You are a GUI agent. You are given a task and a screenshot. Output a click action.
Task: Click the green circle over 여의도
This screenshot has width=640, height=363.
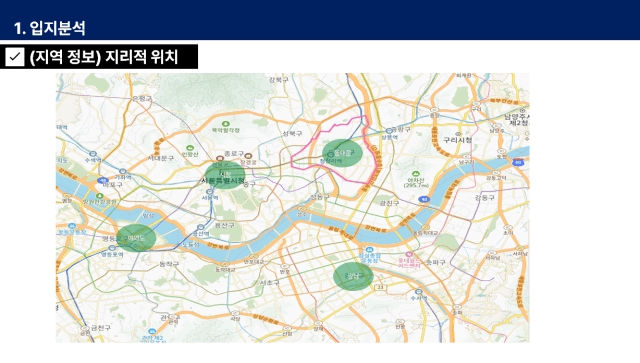[x=136, y=238]
